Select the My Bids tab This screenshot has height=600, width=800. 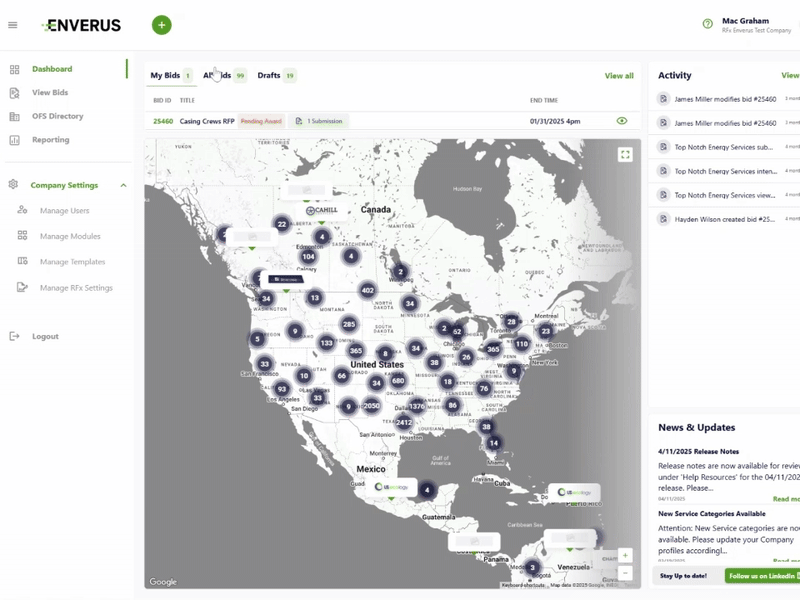[165, 76]
